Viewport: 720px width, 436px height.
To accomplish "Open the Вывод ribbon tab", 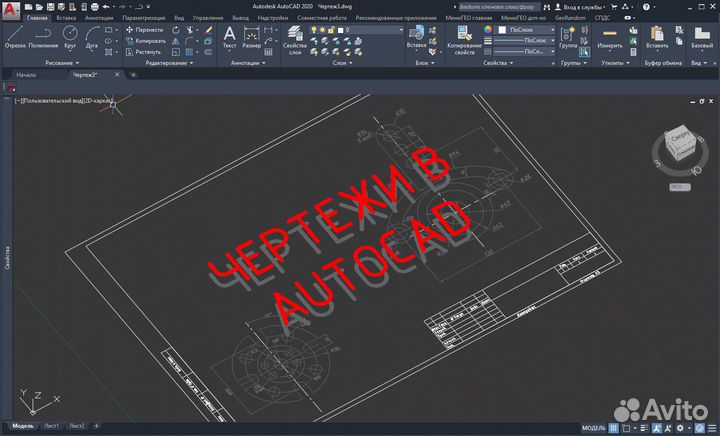I will pos(241,18).
